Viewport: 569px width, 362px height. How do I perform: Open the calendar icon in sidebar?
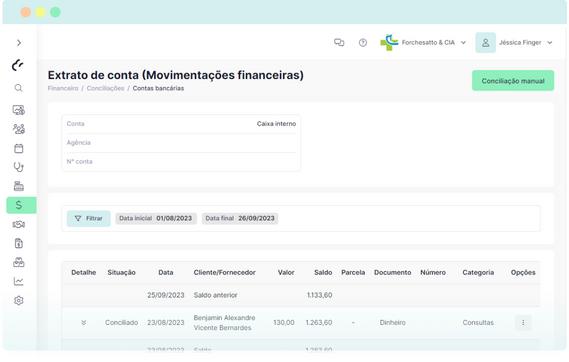pos(19,148)
